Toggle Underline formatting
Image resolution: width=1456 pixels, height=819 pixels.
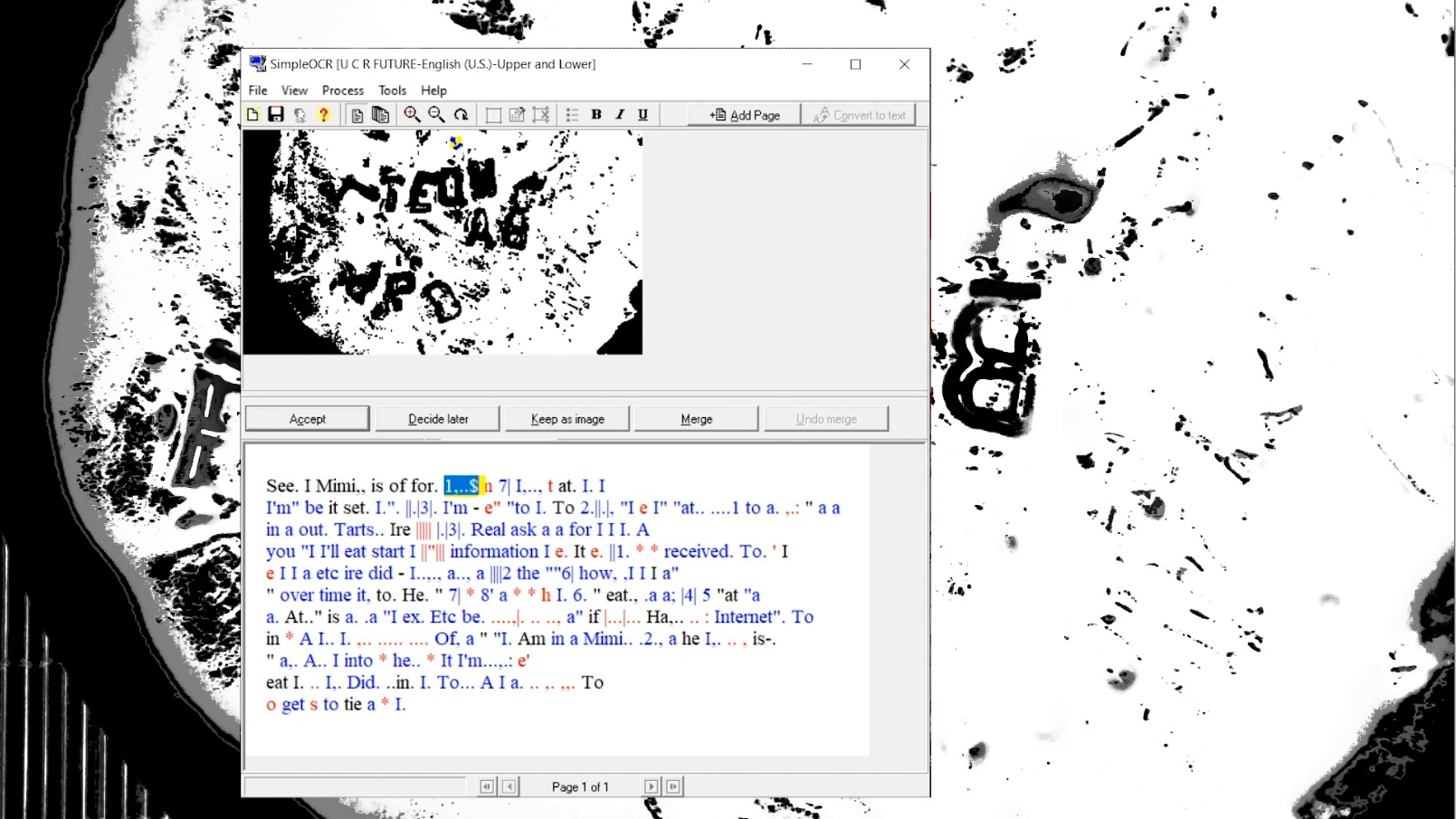(x=643, y=115)
